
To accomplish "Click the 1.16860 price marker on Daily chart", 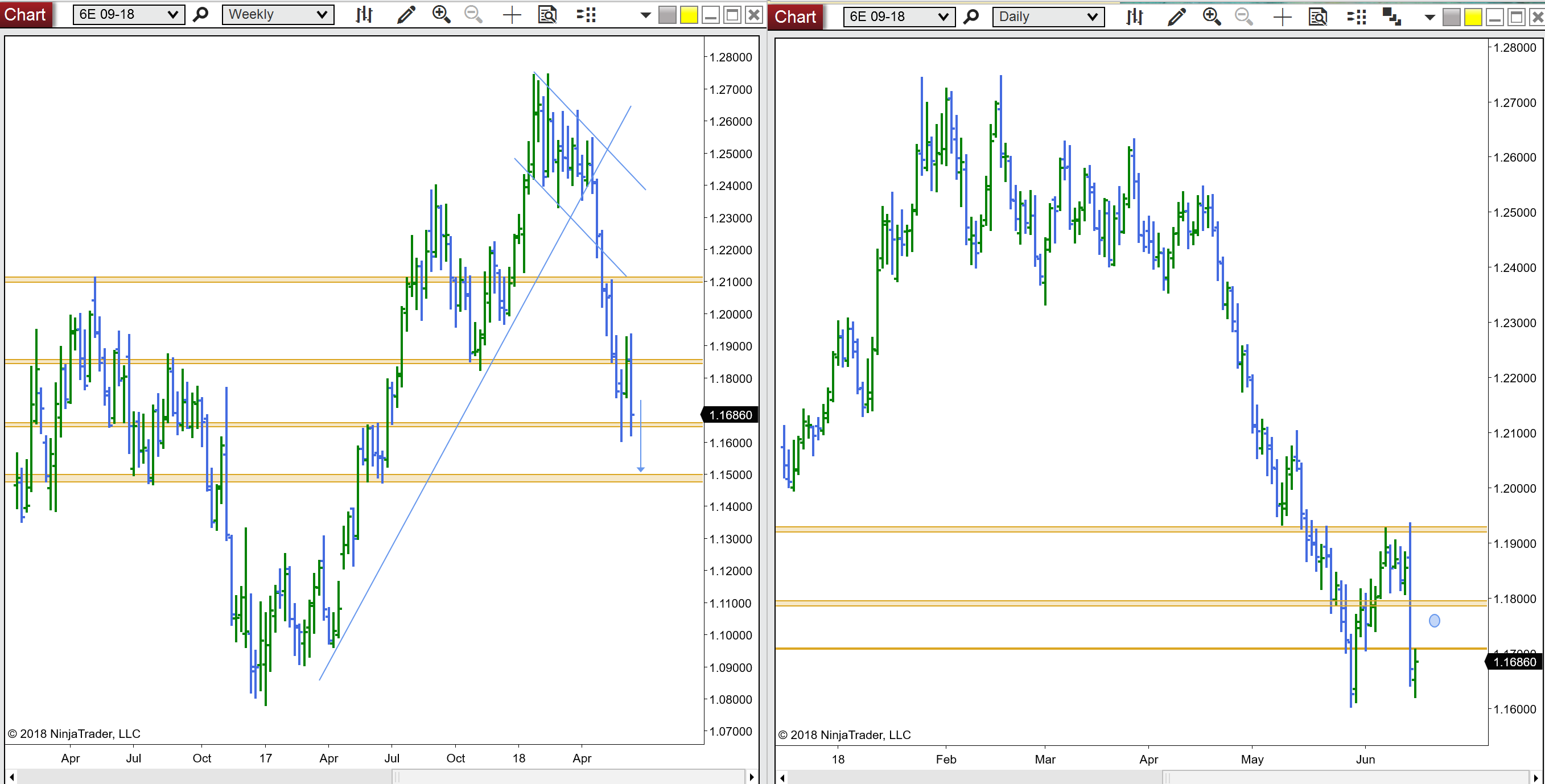I will 1514,662.
